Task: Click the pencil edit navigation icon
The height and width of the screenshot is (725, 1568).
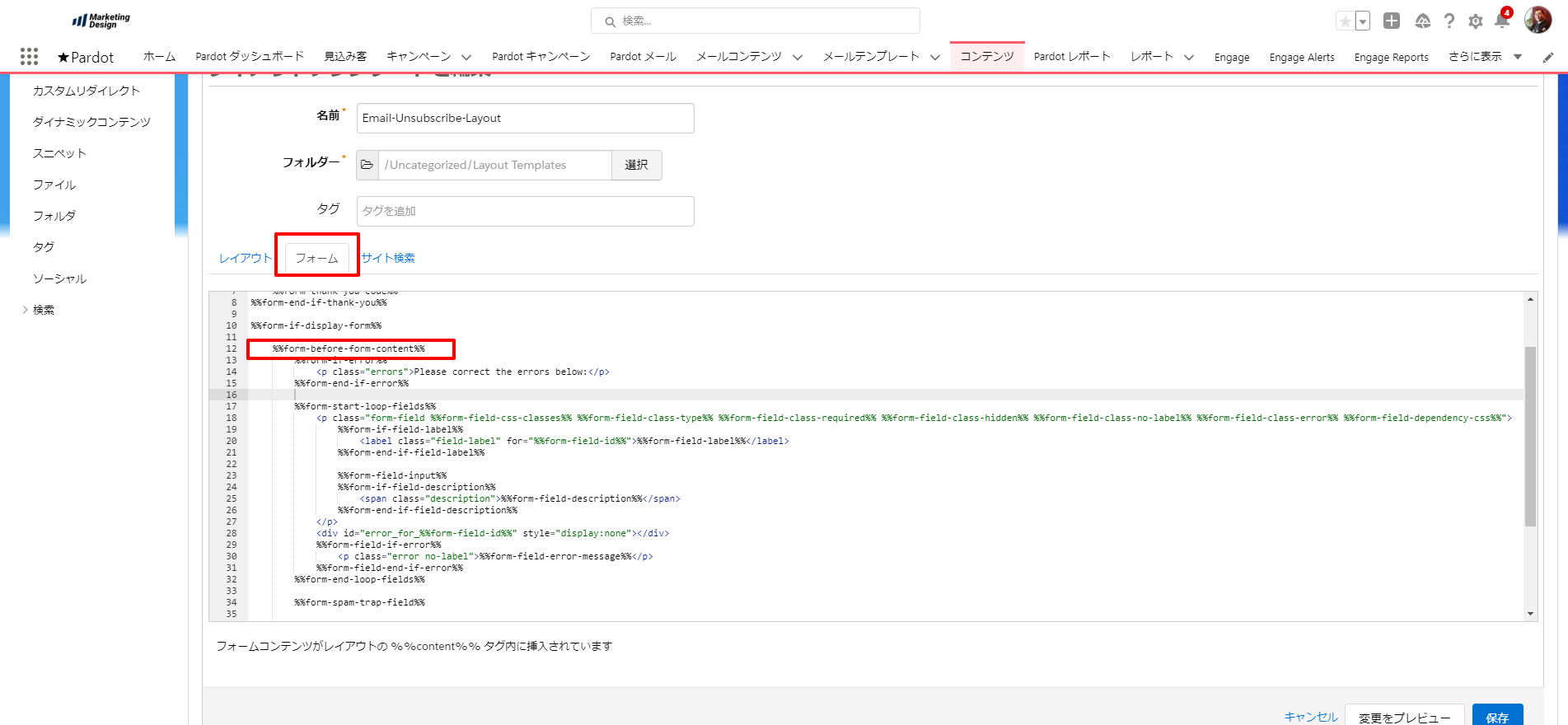Action: pyautogui.click(x=1548, y=57)
